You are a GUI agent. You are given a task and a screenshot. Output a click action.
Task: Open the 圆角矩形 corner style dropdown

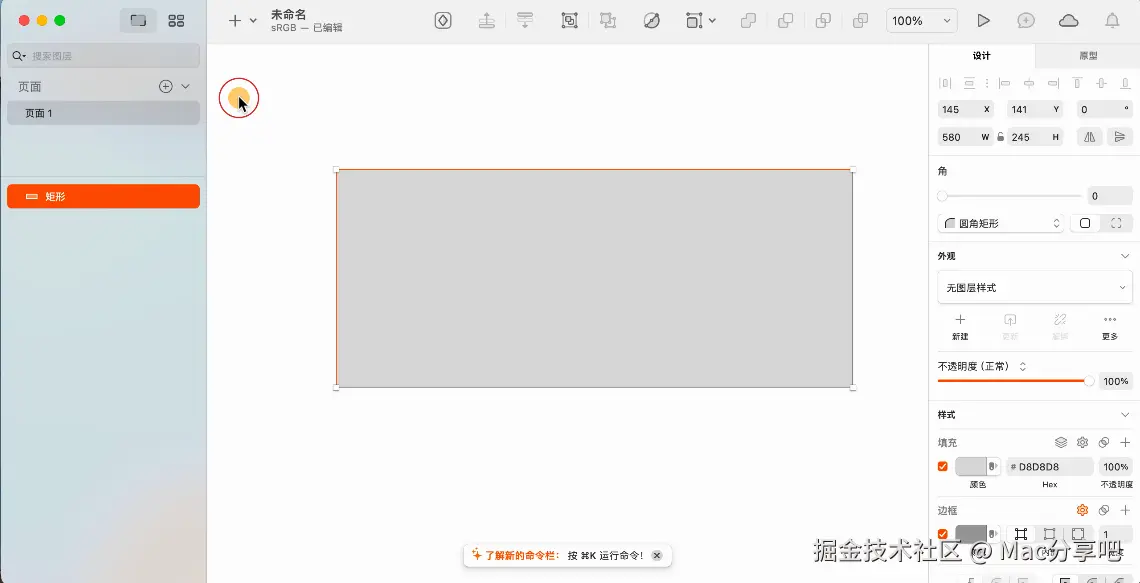pyautogui.click(x=1001, y=223)
